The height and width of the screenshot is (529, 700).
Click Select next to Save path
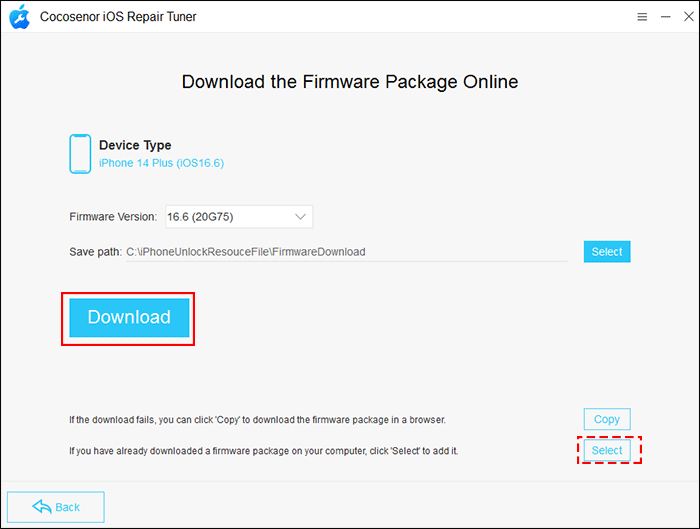tap(607, 252)
